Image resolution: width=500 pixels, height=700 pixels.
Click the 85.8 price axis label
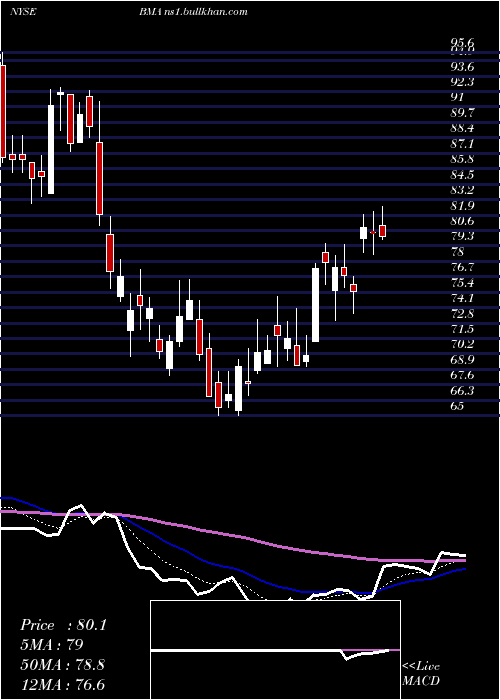pyautogui.click(x=462, y=159)
